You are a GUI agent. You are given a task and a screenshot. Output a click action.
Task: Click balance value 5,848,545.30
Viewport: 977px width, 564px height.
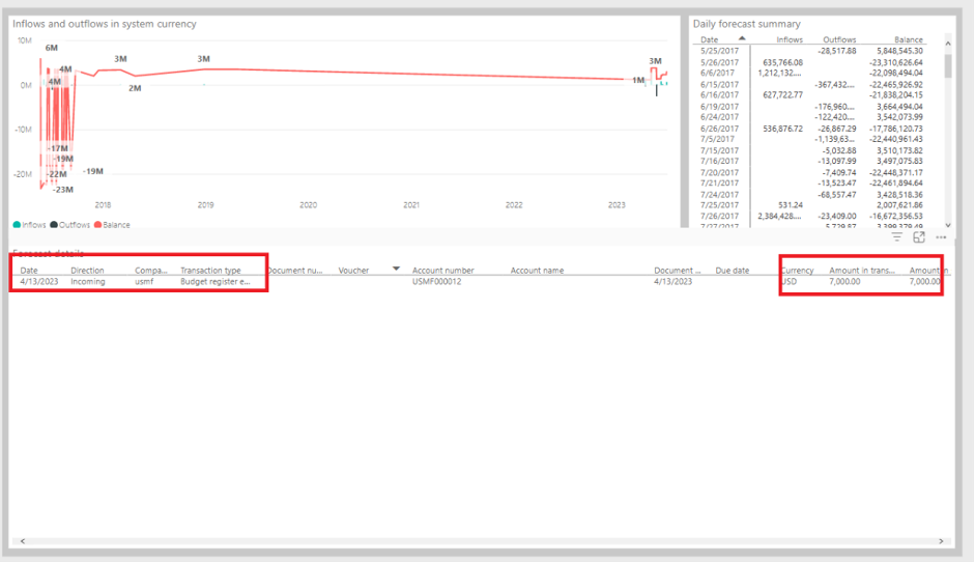click(900, 51)
